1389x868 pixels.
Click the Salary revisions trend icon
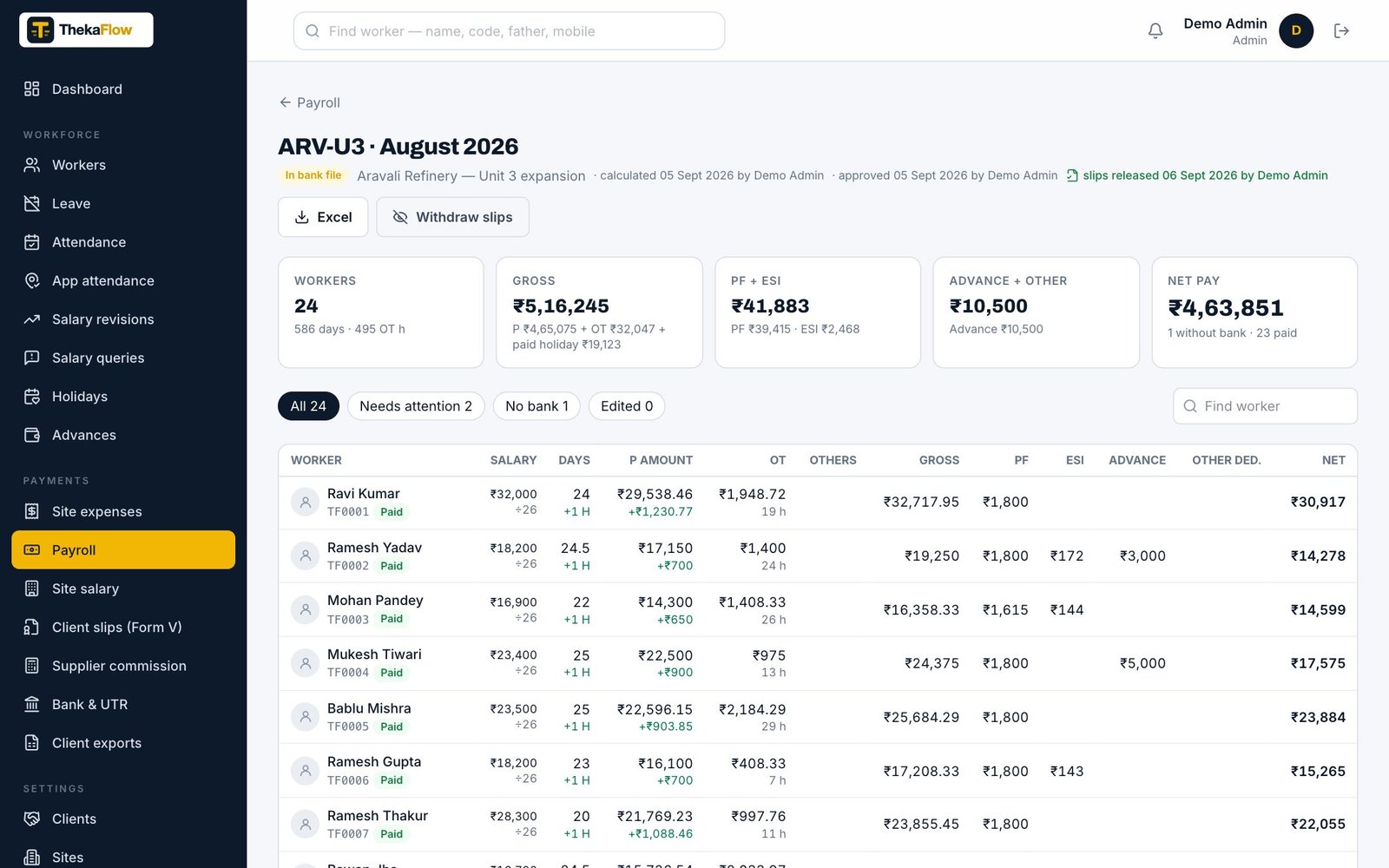pos(32,319)
